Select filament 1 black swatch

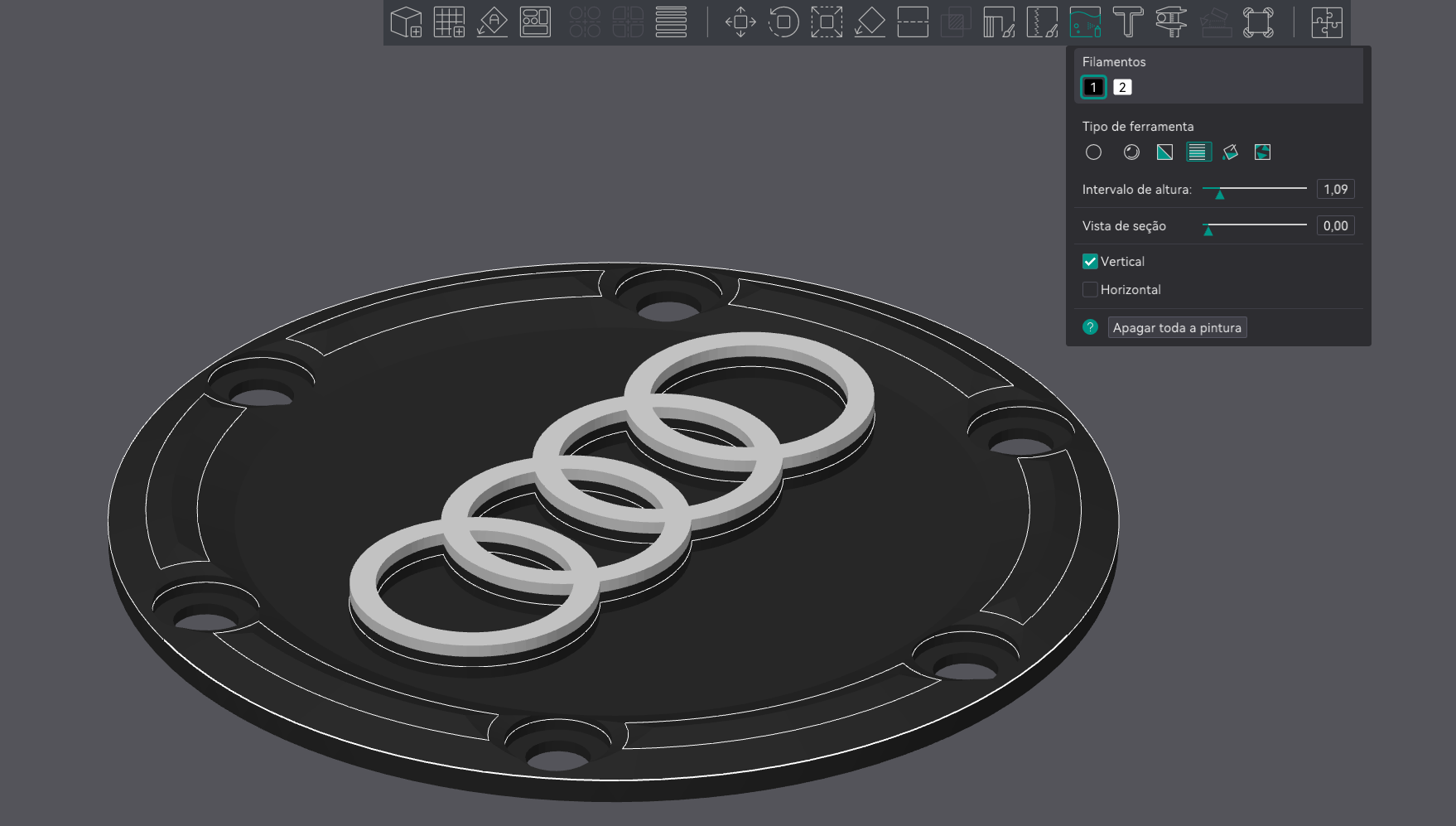[x=1093, y=87]
